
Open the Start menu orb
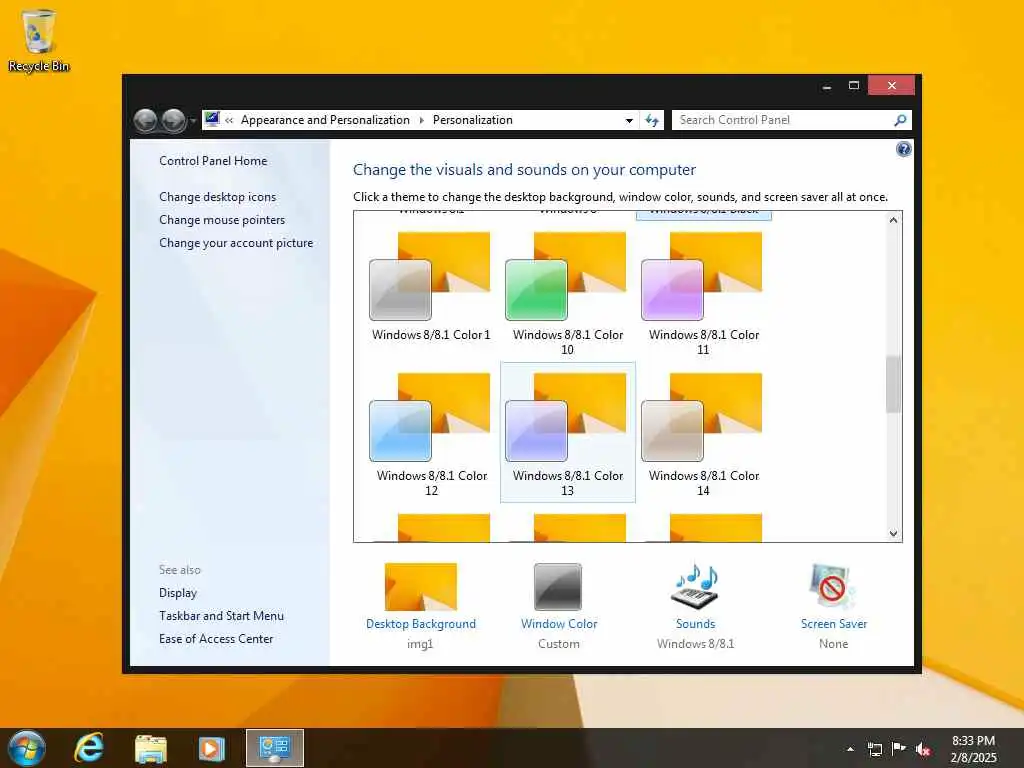click(x=27, y=748)
